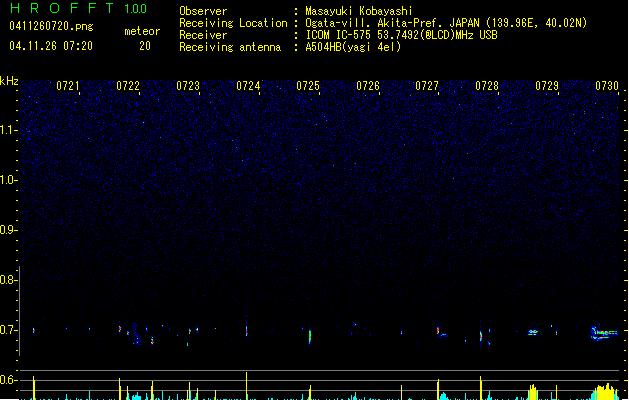
Task: Click the date stamp 04.11.26 07:20
Action: pos(51,46)
